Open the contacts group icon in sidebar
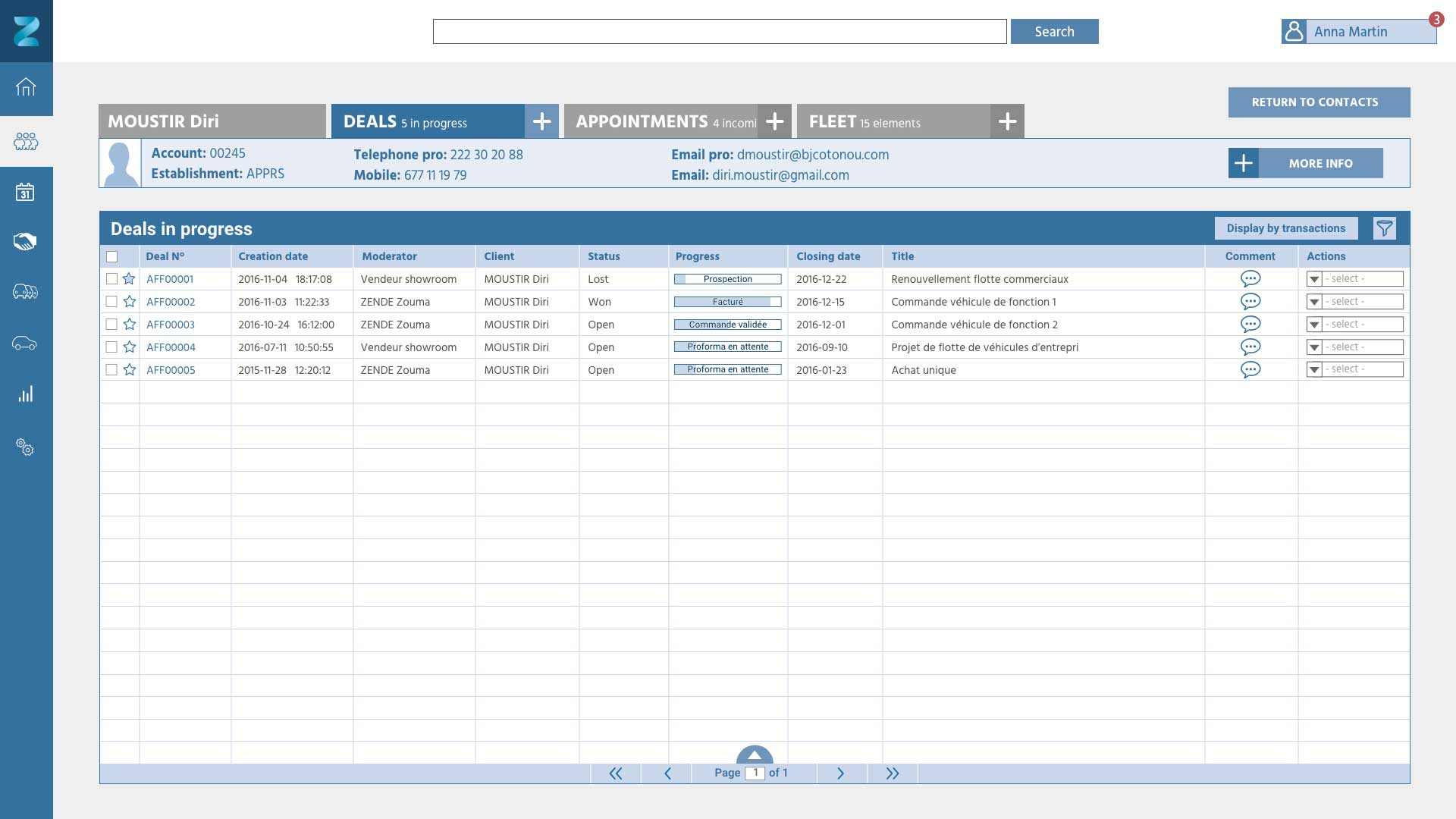This screenshot has height=819, width=1456. [x=26, y=141]
